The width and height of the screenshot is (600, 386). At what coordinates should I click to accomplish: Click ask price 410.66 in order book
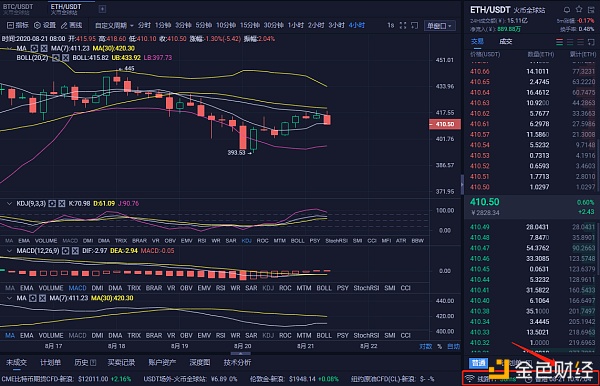[x=479, y=72]
